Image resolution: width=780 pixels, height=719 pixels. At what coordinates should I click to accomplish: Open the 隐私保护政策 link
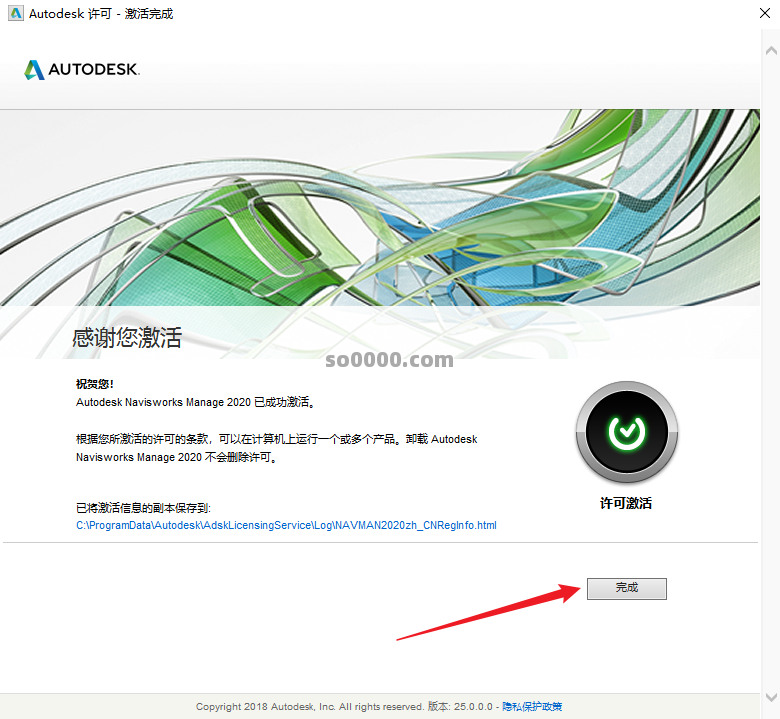tap(532, 706)
